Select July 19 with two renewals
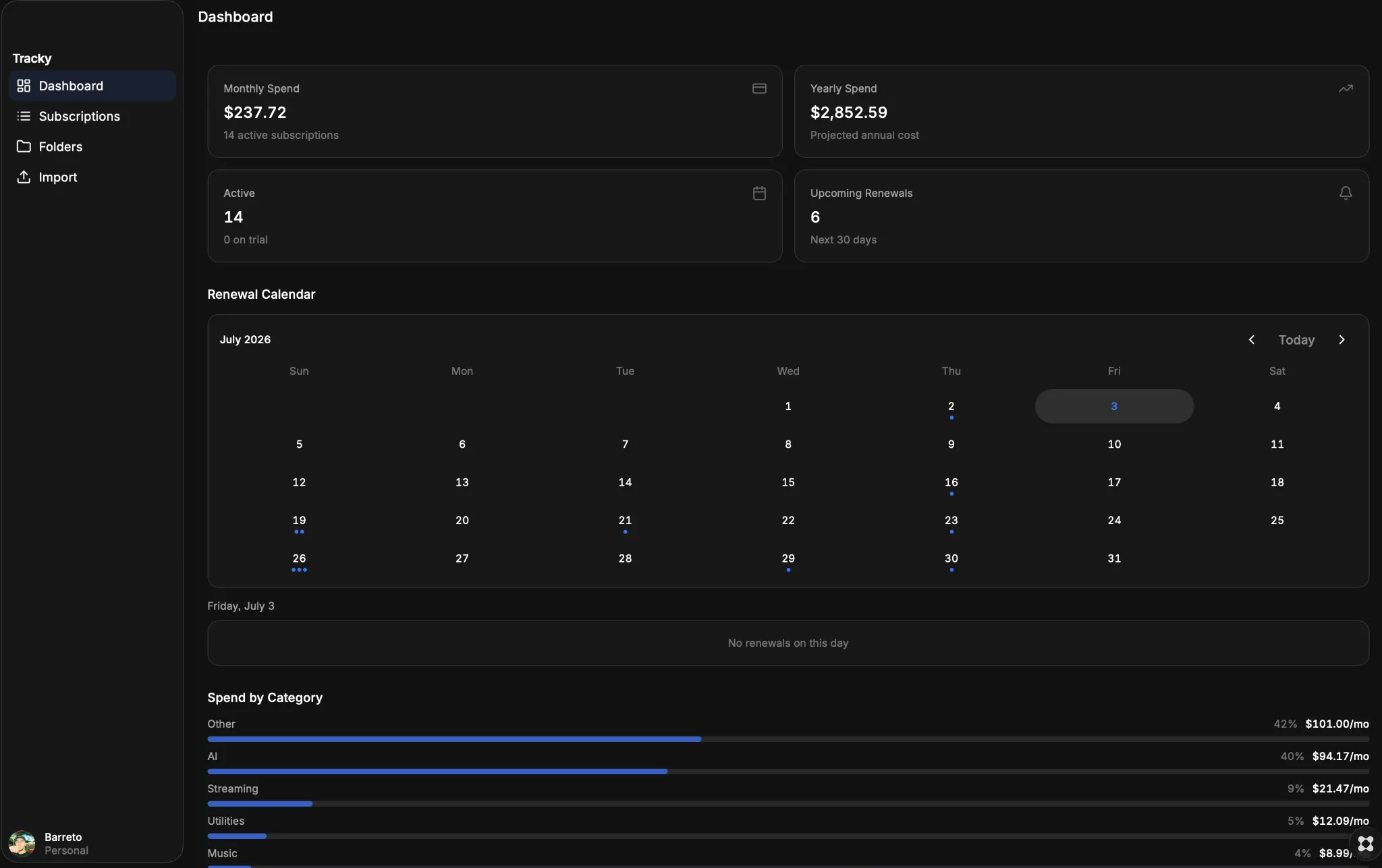The height and width of the screenshot is (868, 1382). (299, 521)
